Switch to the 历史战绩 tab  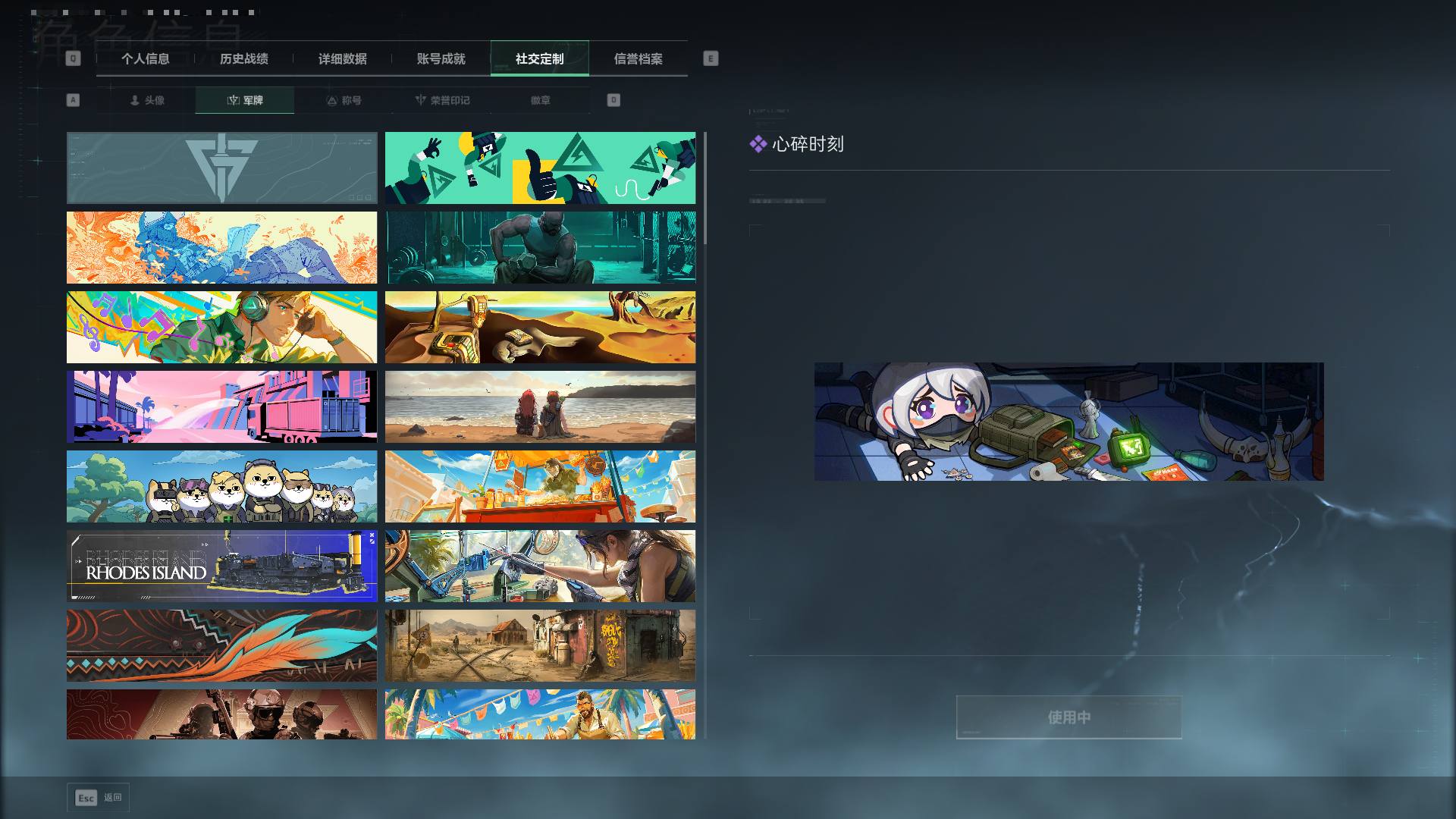(x=244, y=59)
